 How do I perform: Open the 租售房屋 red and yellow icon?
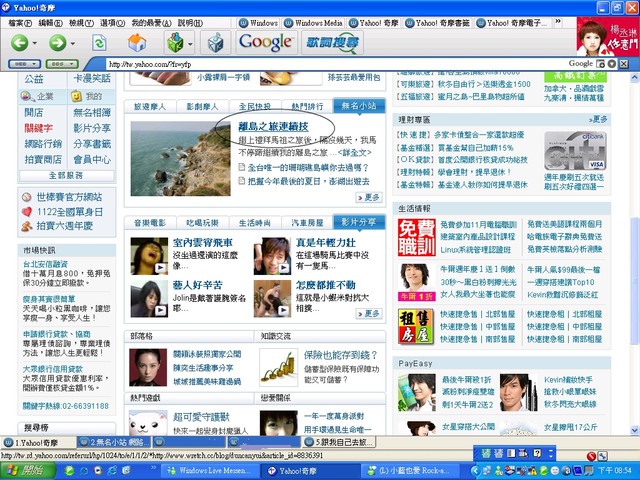click(x=416, y=327)
